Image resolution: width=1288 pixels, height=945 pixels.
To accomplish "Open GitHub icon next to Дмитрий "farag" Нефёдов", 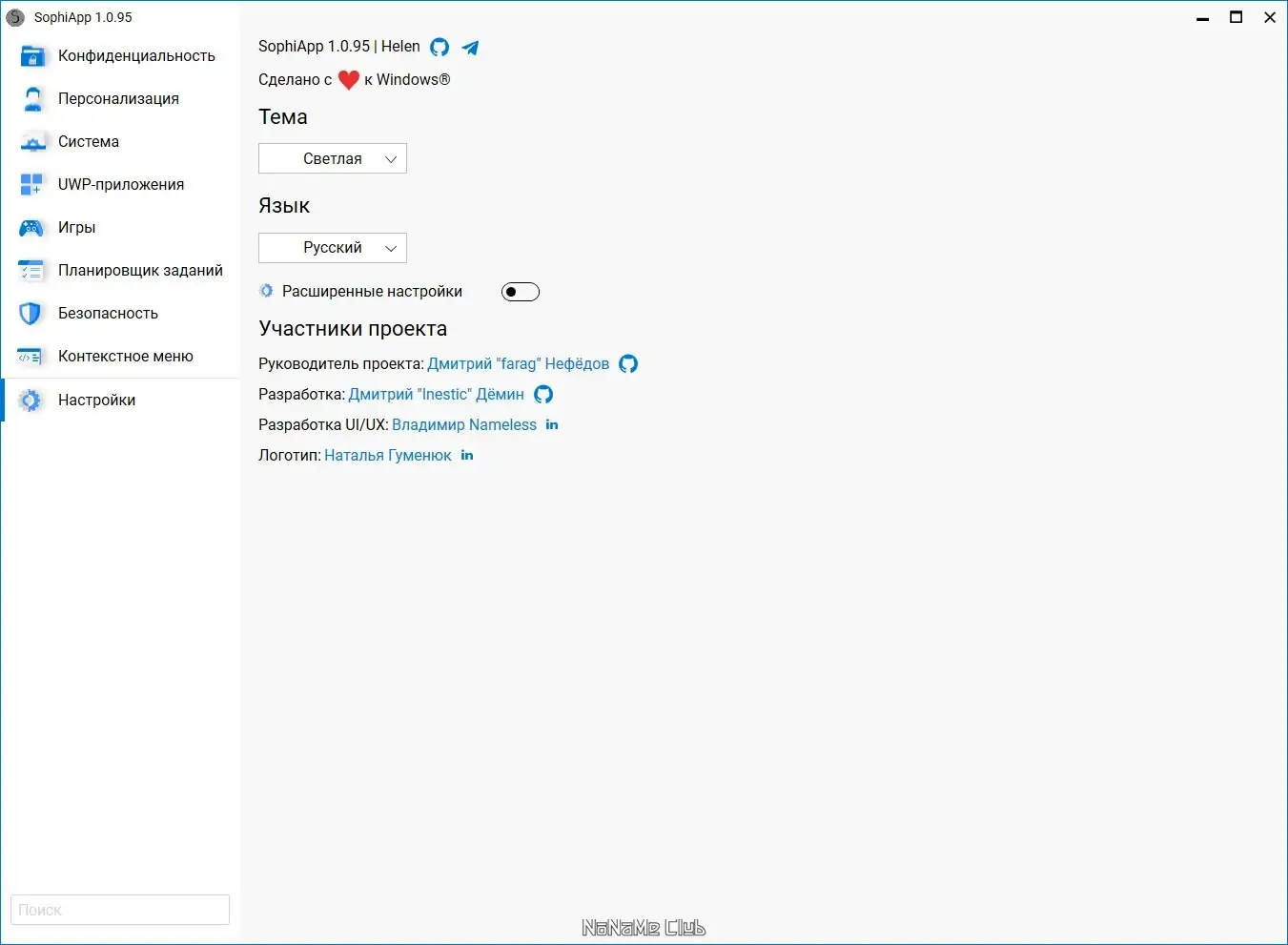I will click(628, 364).
